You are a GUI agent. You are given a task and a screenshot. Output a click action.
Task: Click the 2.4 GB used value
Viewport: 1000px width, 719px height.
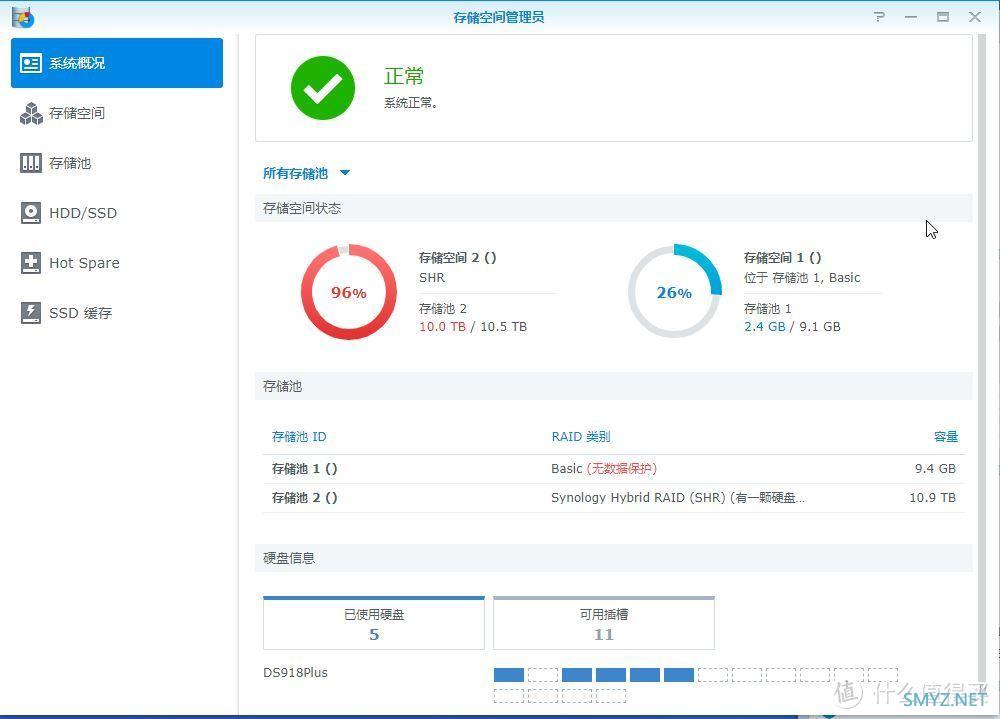[765, 327]
